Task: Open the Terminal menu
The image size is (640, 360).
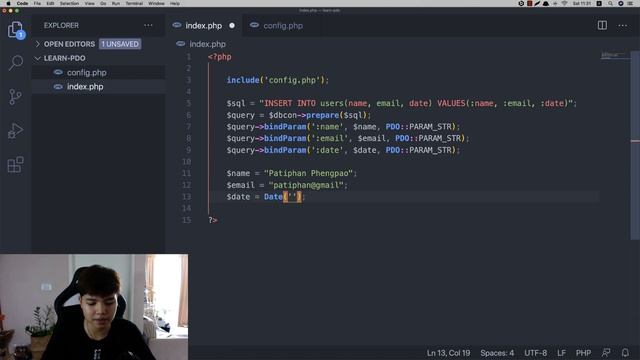Action: pos(134,3)
